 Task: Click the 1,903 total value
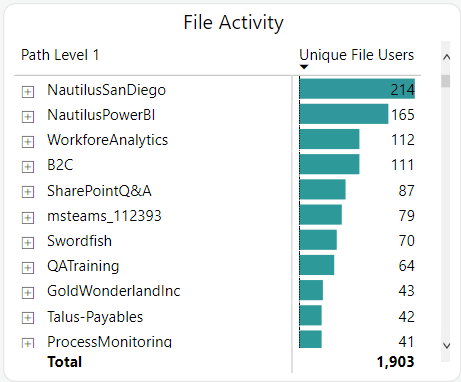coord(395,362)
